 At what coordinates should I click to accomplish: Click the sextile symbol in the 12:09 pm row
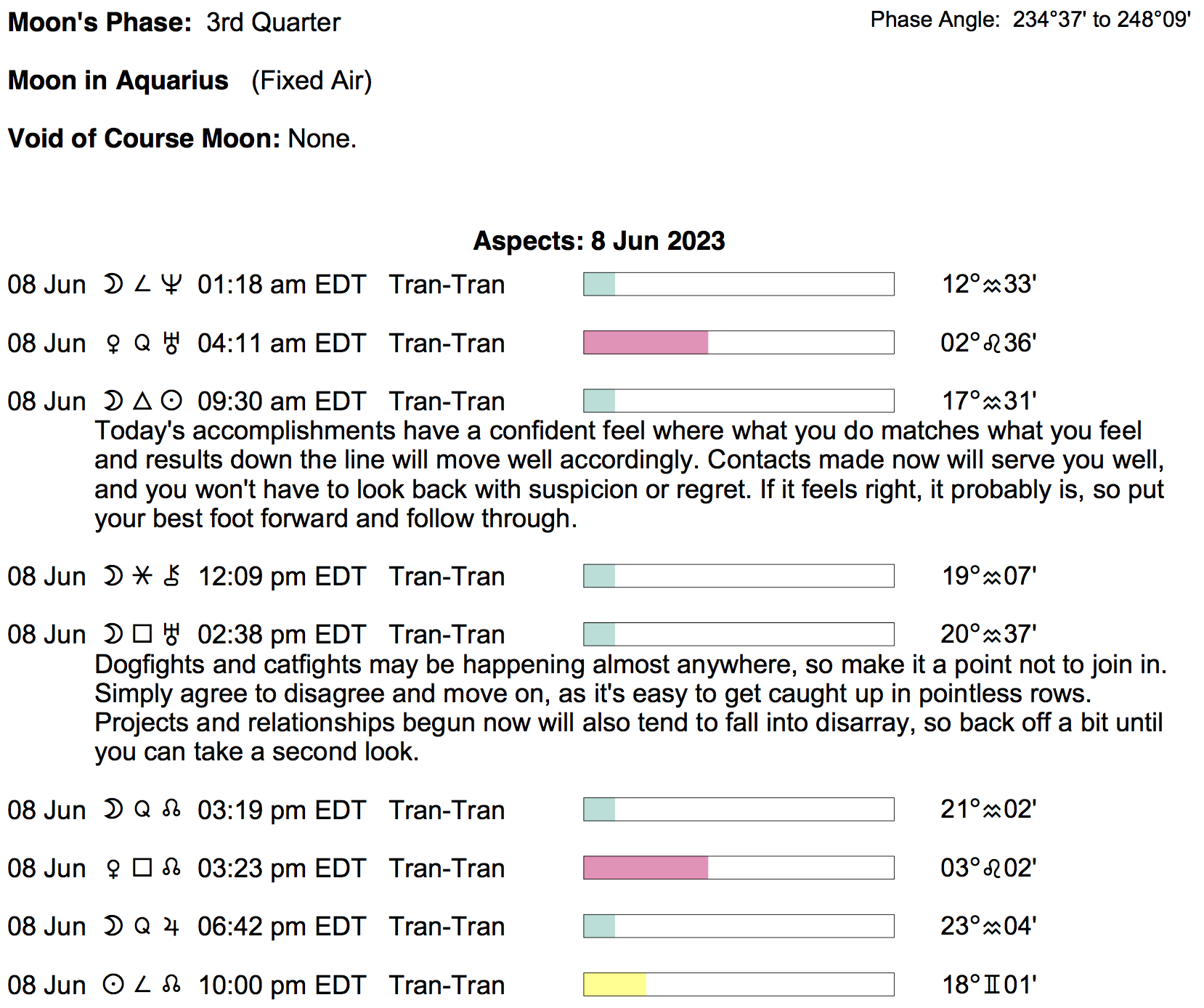(142, 576)
